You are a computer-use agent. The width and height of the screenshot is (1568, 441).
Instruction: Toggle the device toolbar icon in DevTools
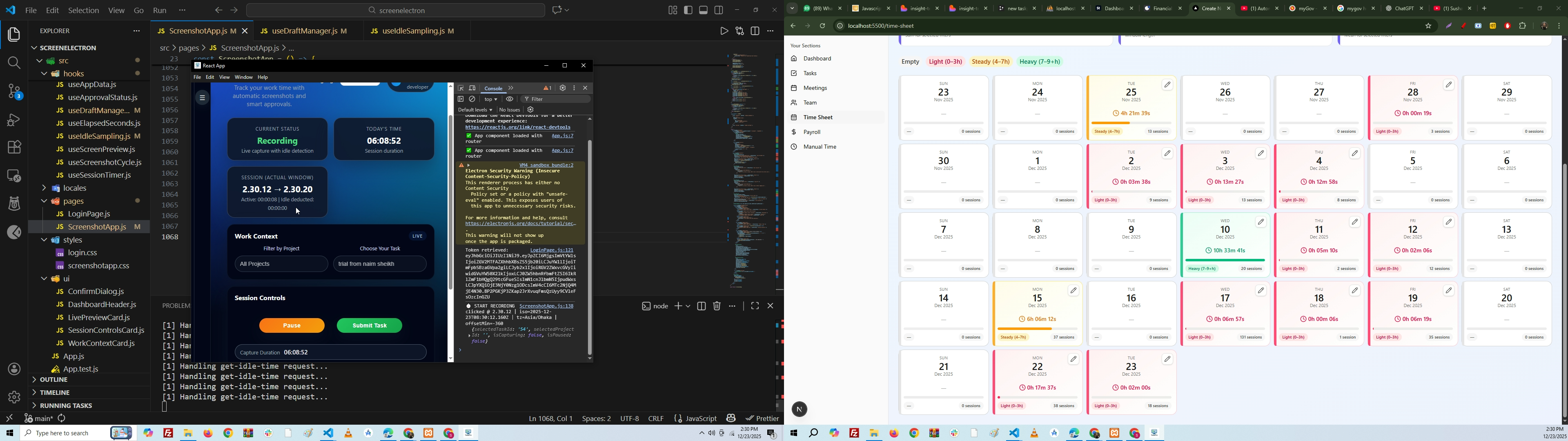472,88
